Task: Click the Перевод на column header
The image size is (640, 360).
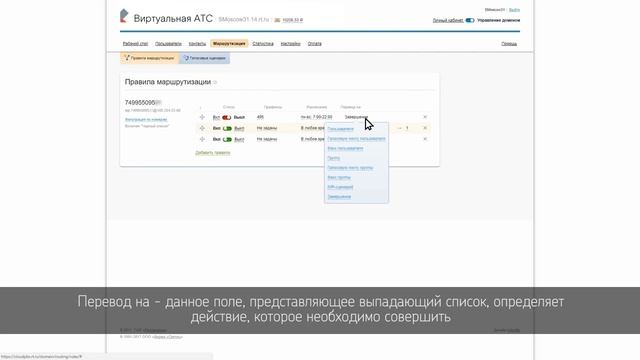Action: 351,107
